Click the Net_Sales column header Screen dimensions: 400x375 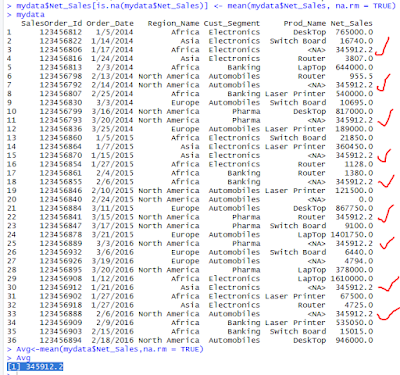352,24
